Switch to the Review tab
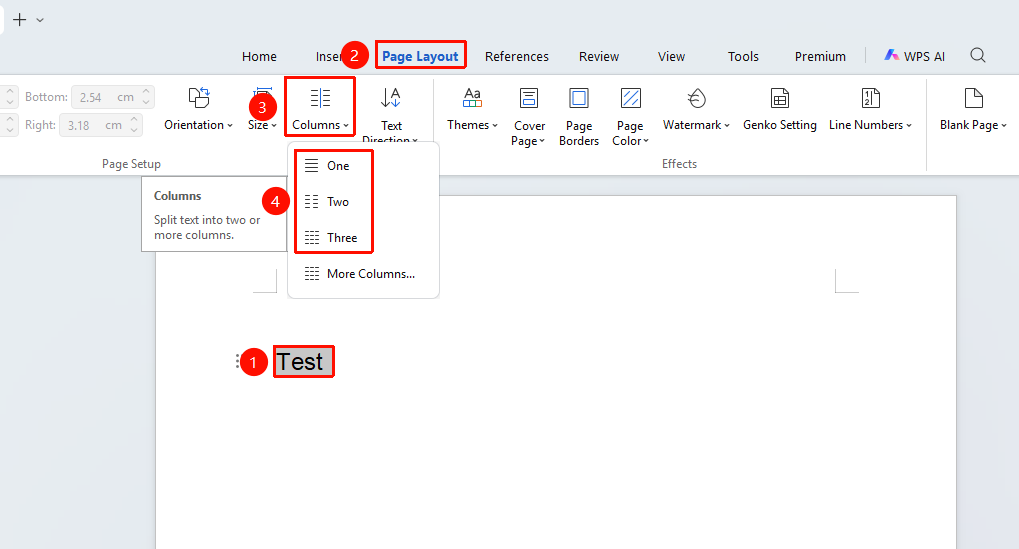1019x549 pixels. coord(599,57)
